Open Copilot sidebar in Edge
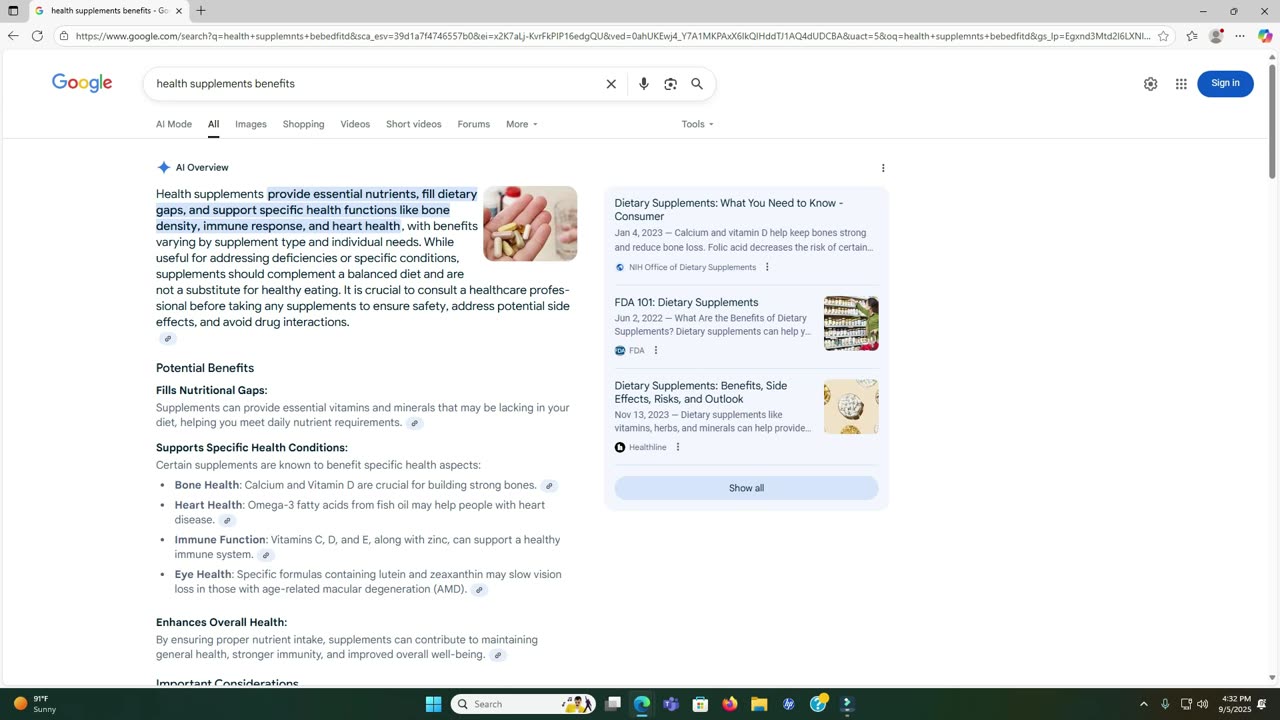The image size is (1280, 720). [1265, 36]
